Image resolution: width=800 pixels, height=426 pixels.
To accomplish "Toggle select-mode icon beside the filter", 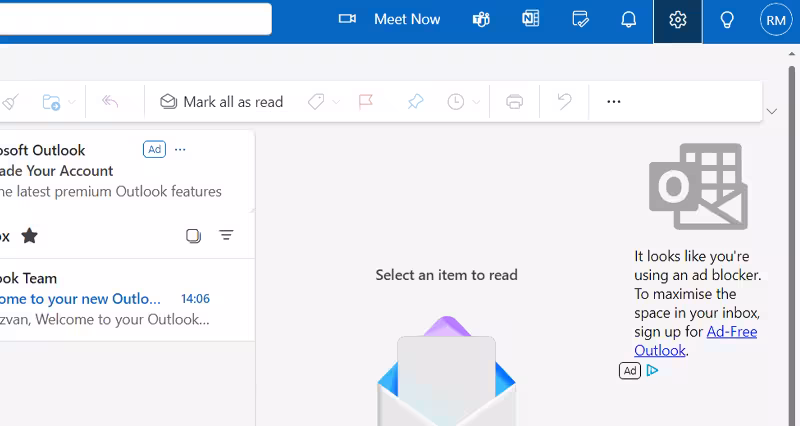I will coord(193,236).
